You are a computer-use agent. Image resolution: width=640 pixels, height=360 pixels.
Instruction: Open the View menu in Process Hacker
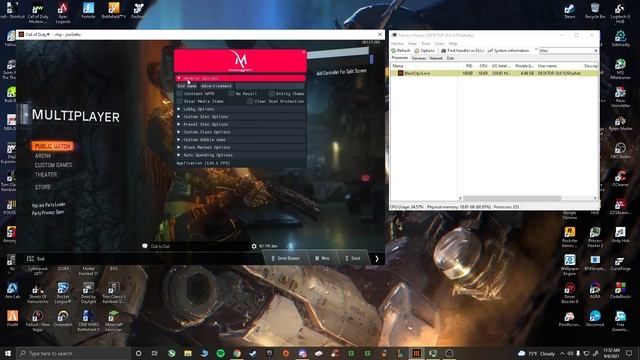pos(413,44)
